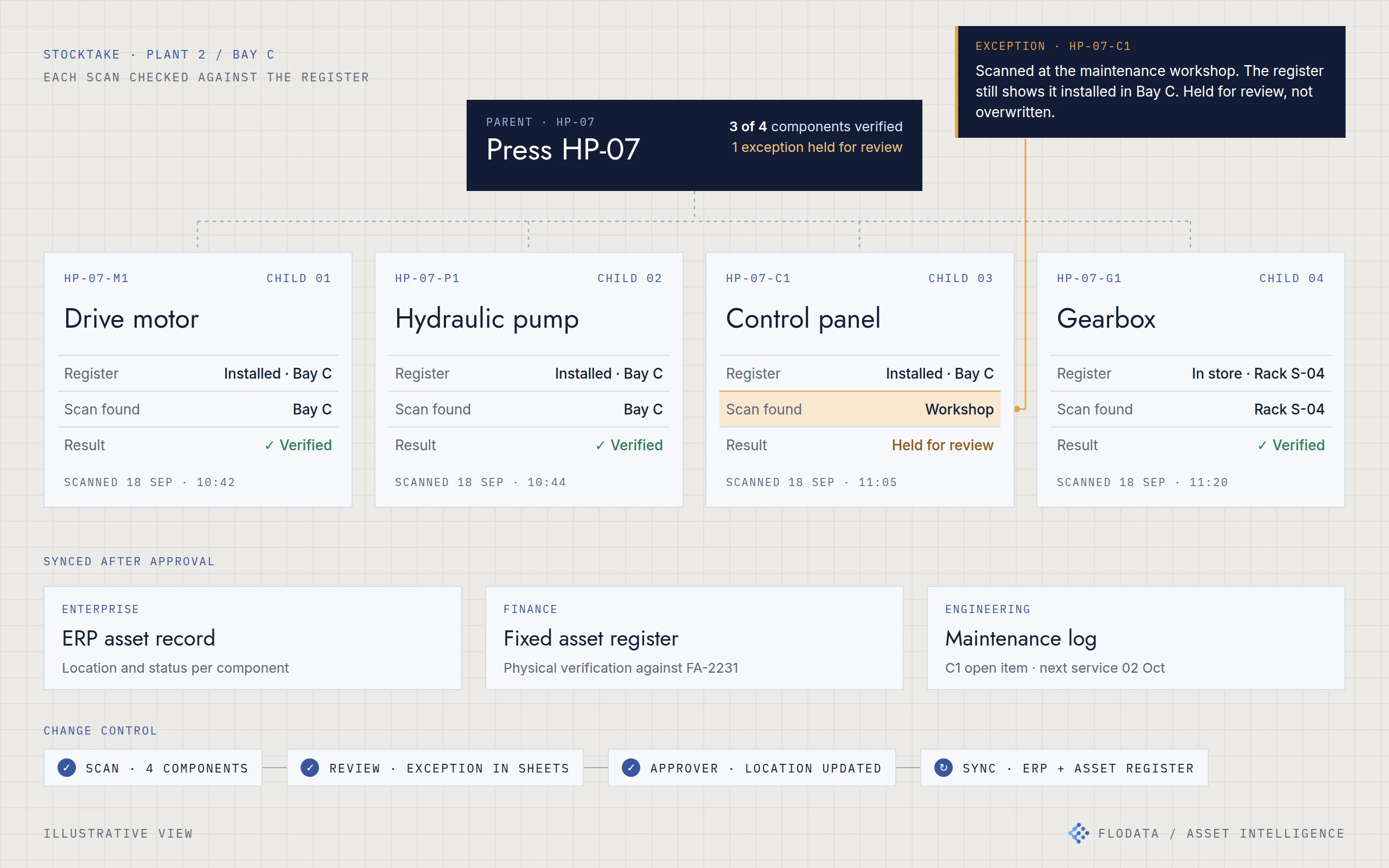Click the checkmark icon beside Scan 4 Components
1389x868 pixels.
coord(67,768)
